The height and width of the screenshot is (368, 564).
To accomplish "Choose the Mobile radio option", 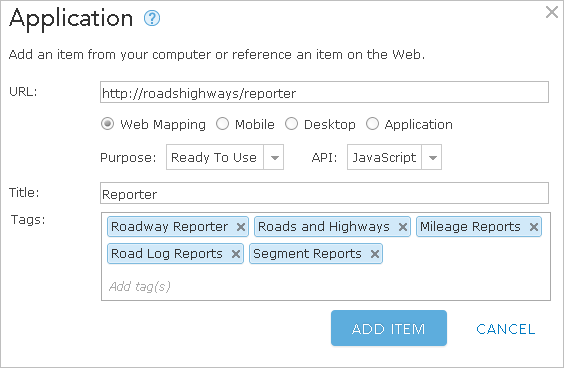I will pos(222,124).
